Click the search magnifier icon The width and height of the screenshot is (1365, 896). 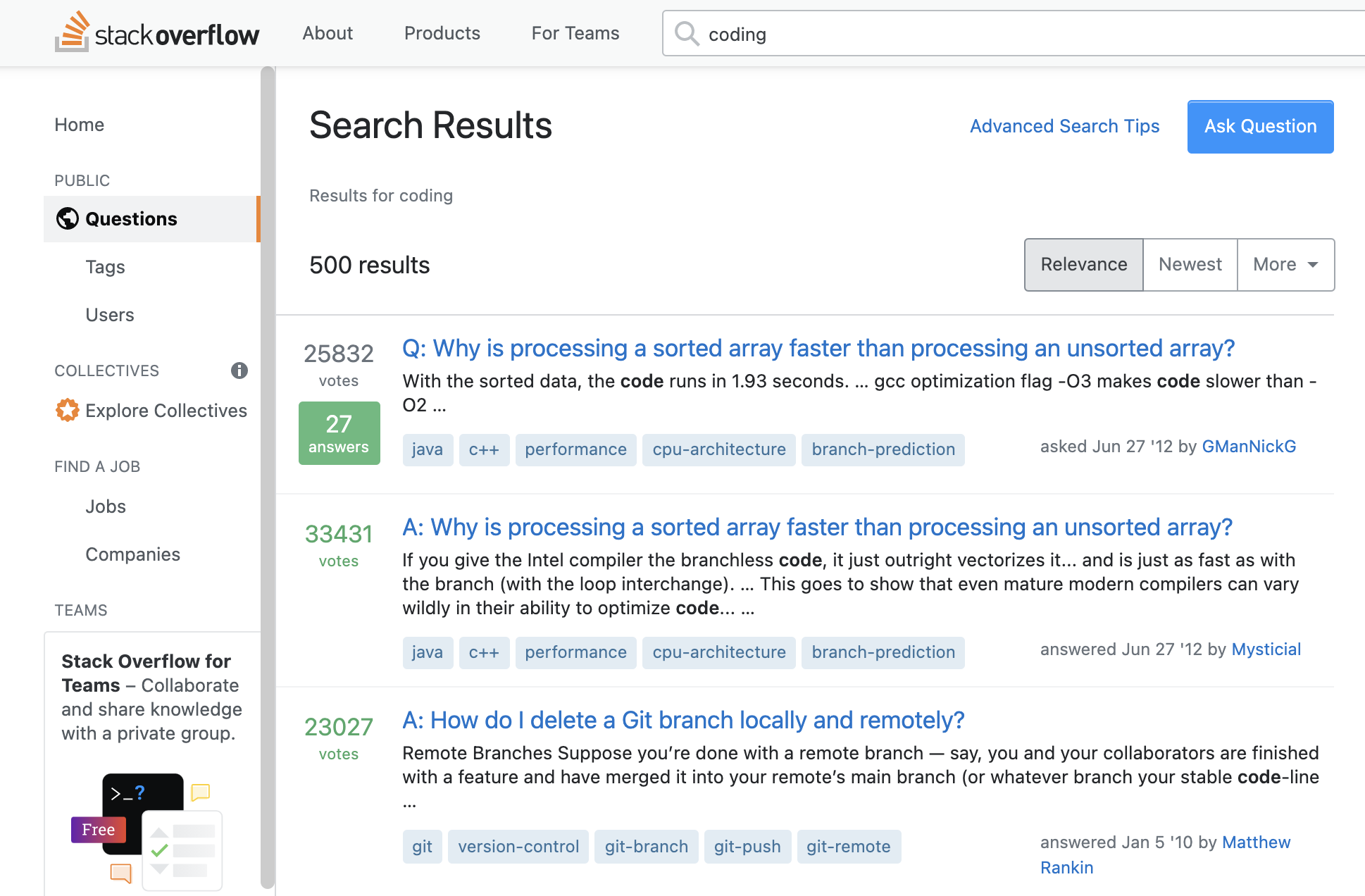pyautogui.click(x=687, y=33)
